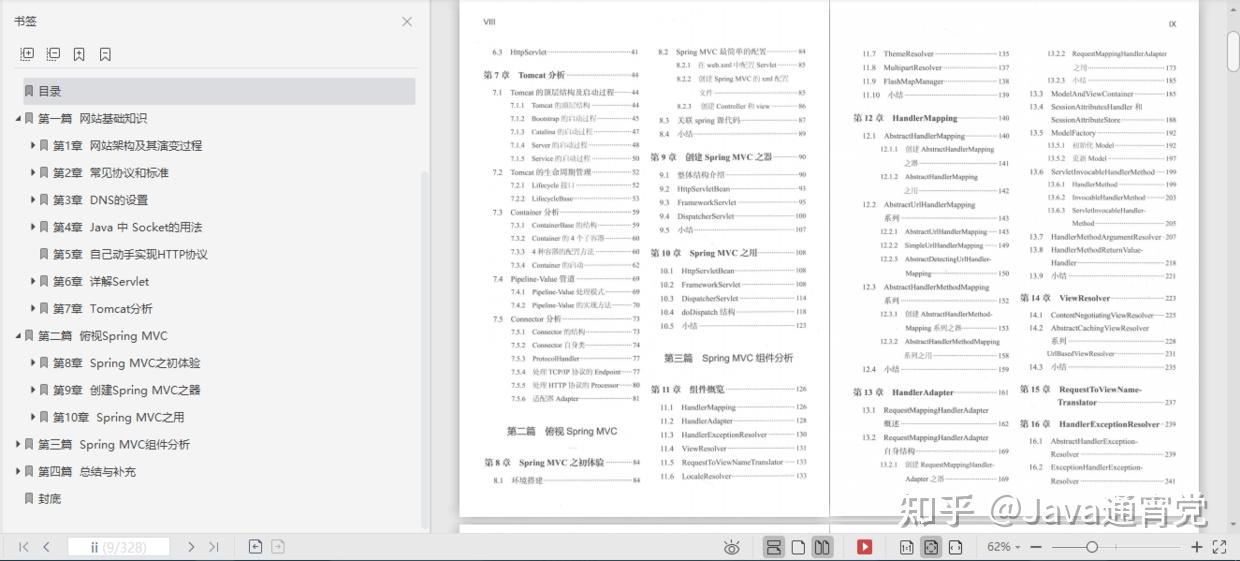Expand the 第四篇 总结与补充 node
Viewport: 1240px width, 561px height.
(x=17, y=471)
